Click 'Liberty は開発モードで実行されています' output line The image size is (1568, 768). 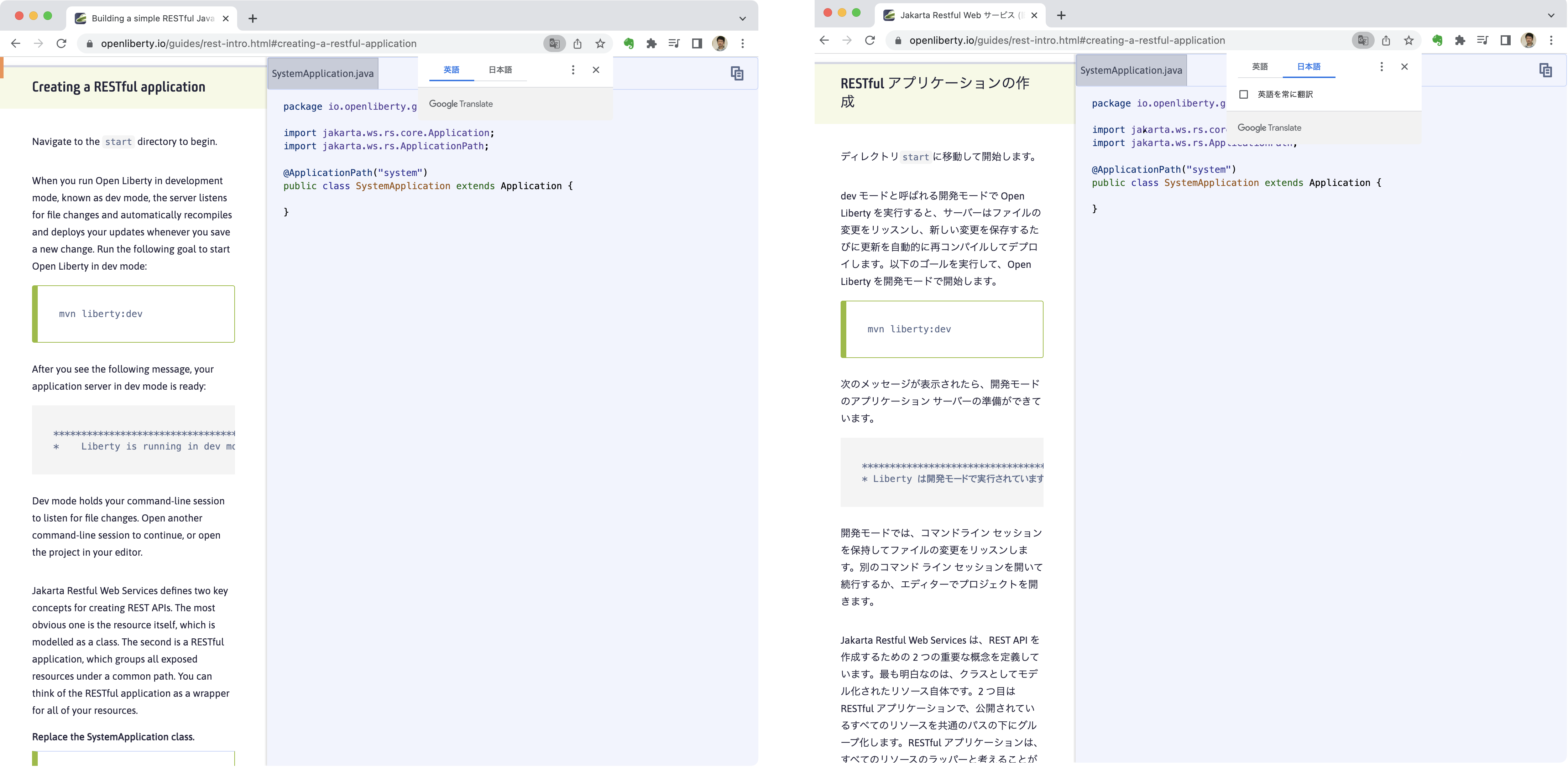pos(953,479)
